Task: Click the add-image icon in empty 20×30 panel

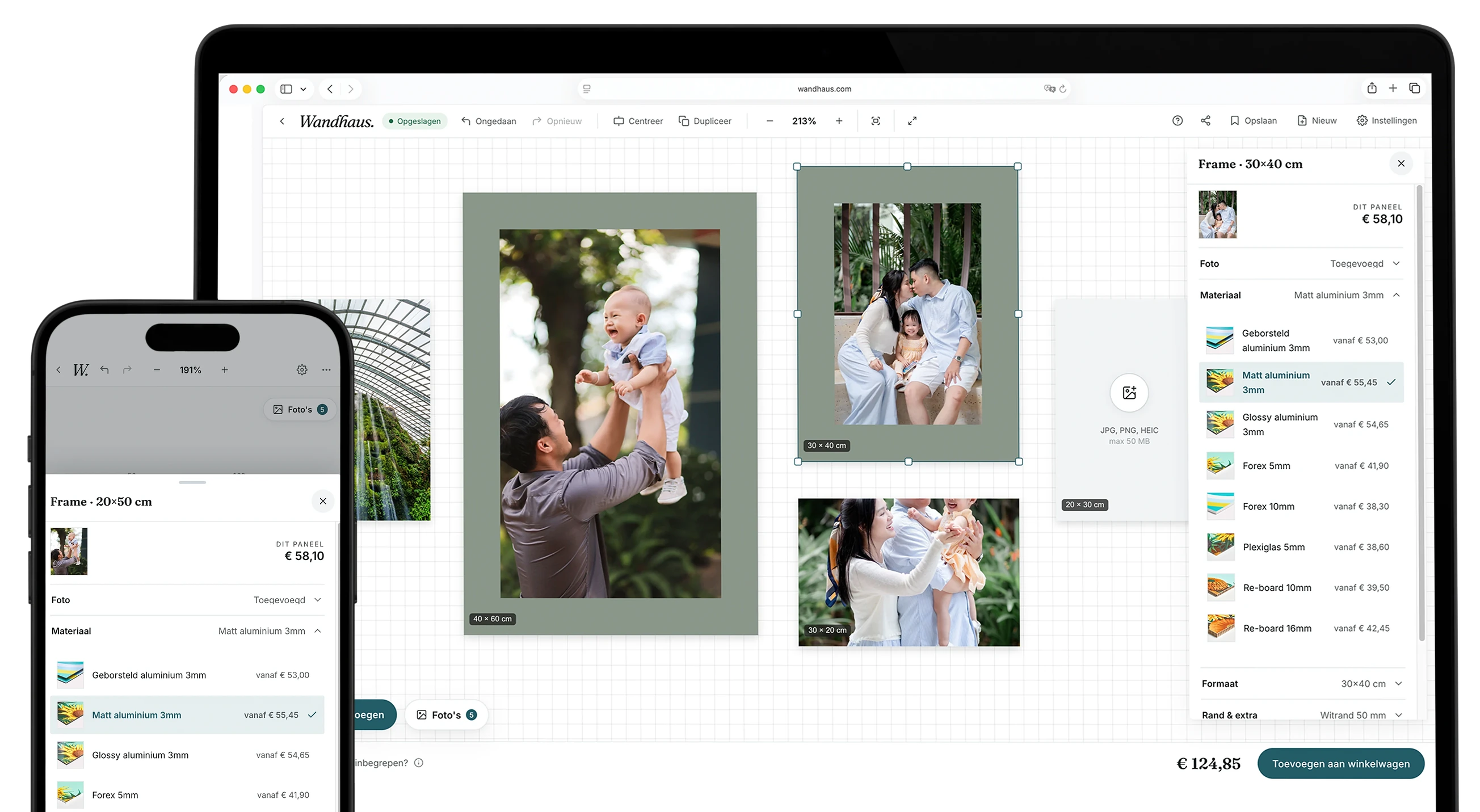Action: (x=1129, y=393)
